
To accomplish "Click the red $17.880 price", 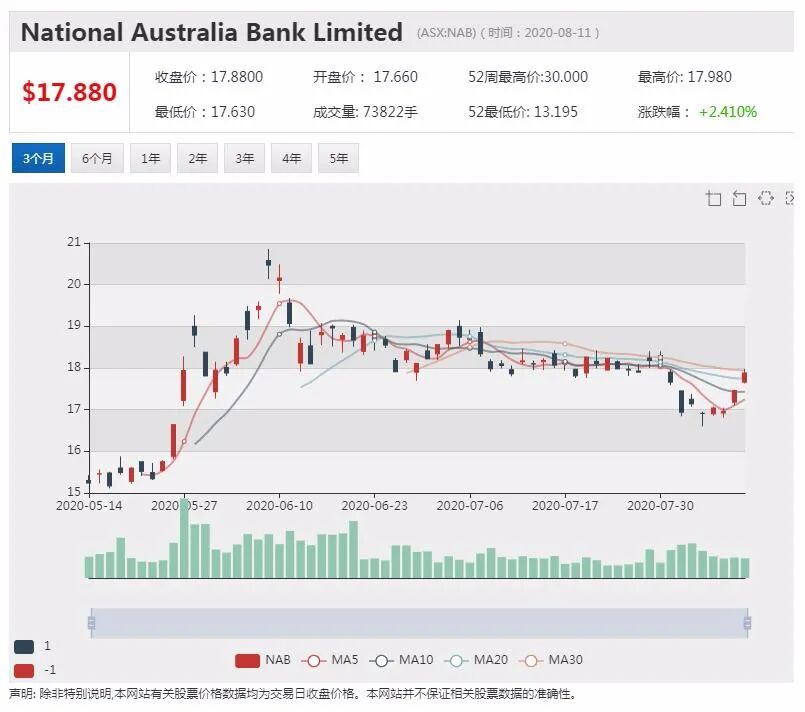I will click(69, 92).
